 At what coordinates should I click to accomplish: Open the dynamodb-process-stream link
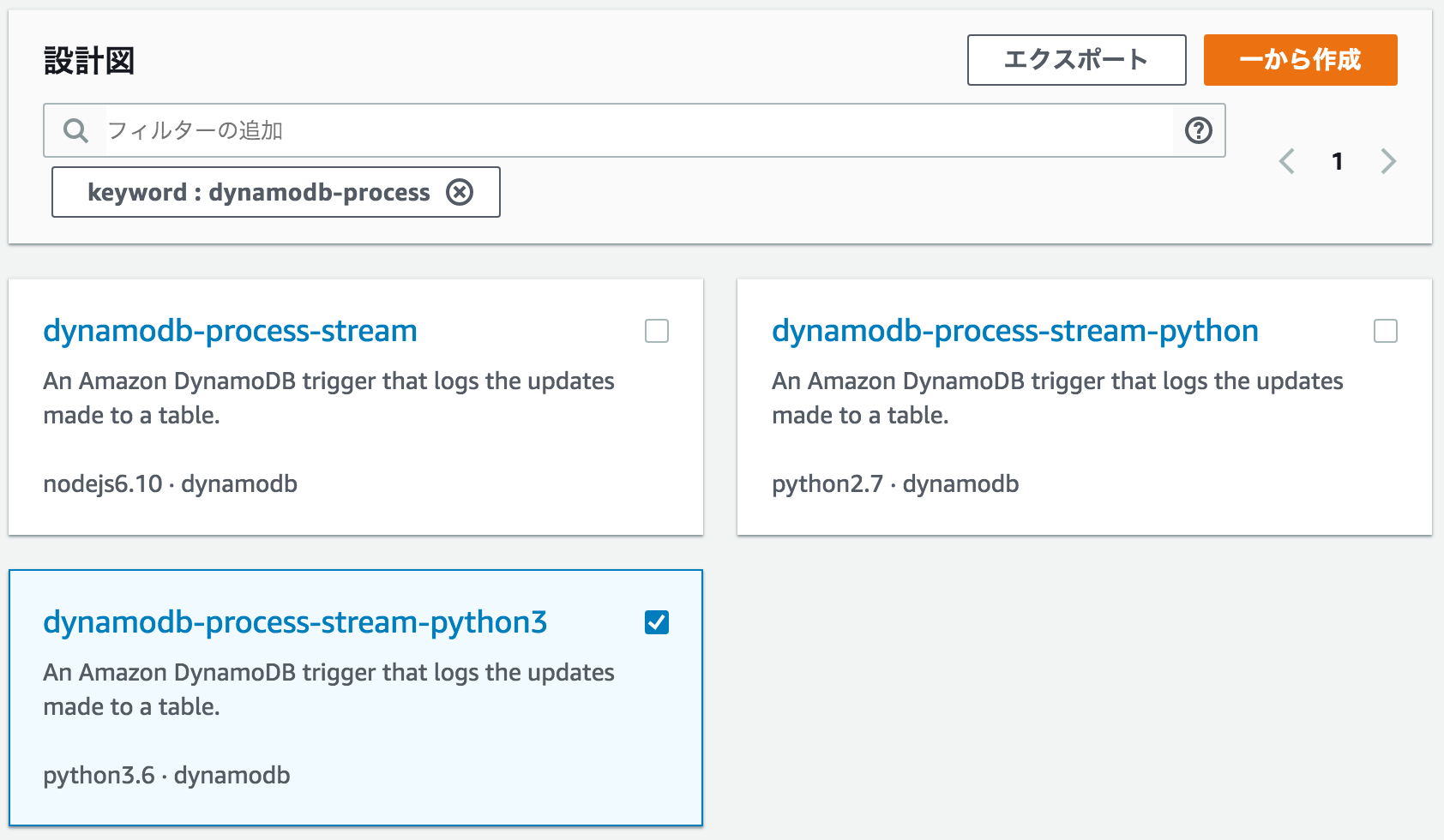(230, 331)
